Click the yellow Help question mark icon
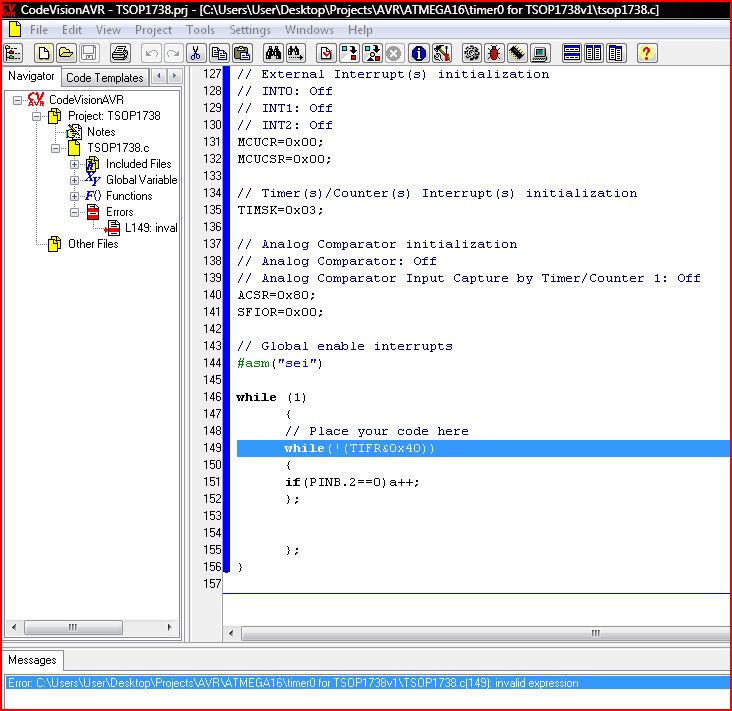732x711 pixels. click(646, 53)
